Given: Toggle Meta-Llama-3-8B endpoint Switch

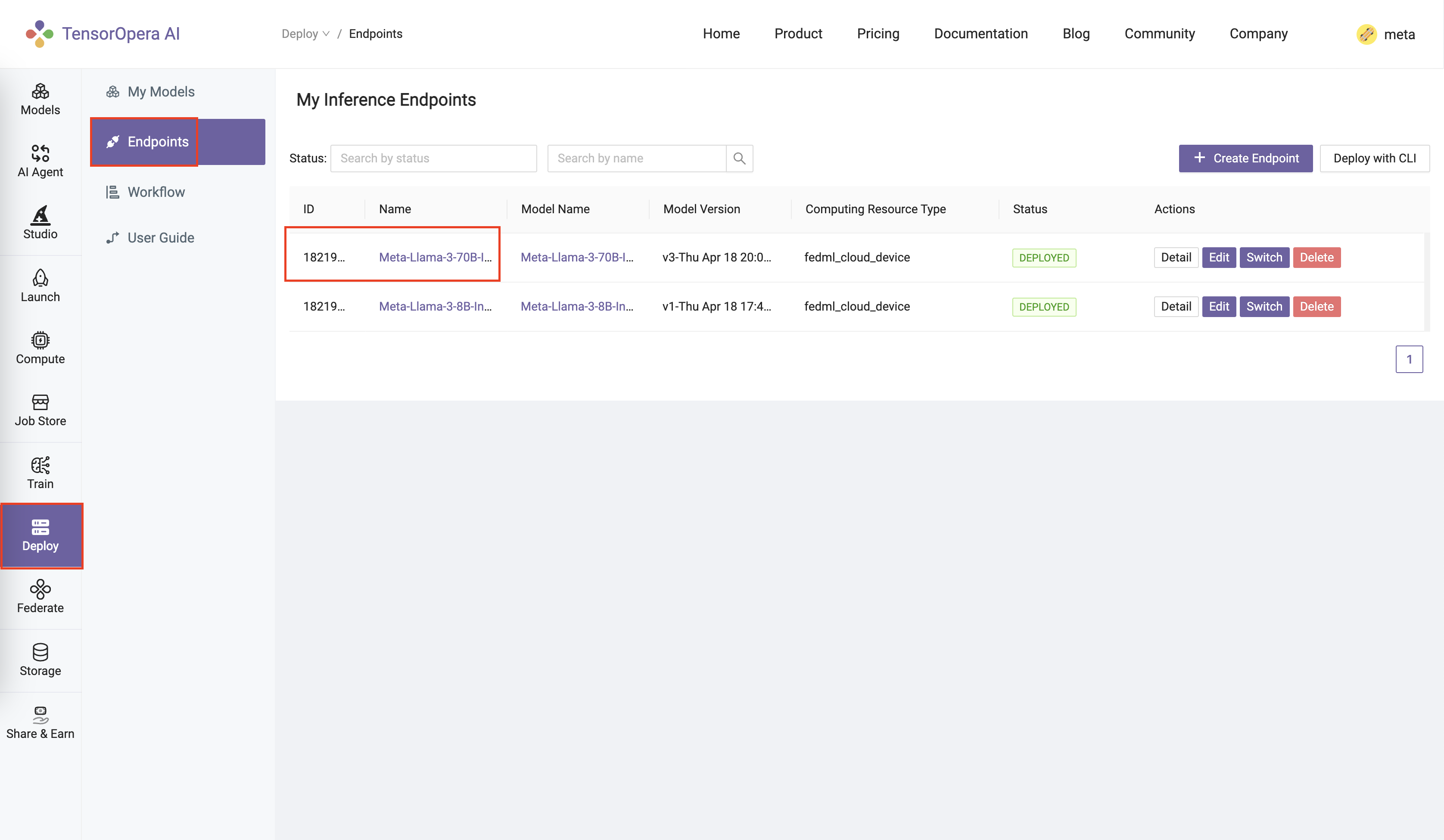Looking at the screenshot, I should point(1264,306).
